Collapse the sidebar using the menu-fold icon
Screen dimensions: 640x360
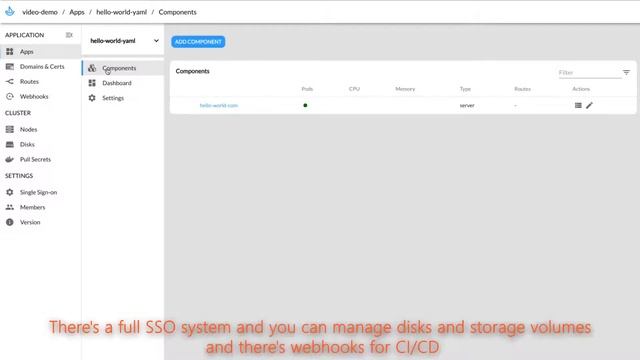pos(69,35)
